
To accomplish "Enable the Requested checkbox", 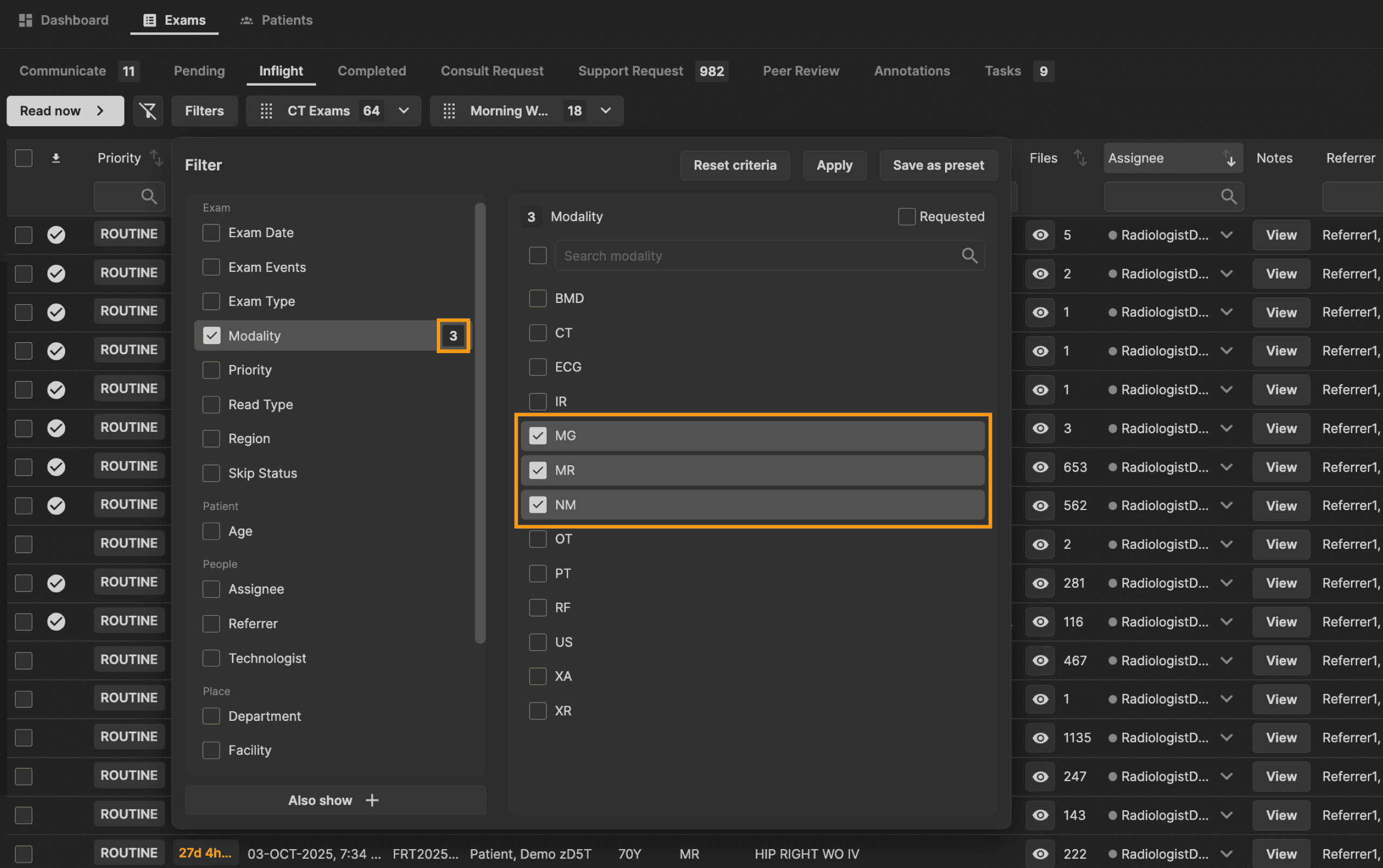I will pyautogui.click(x=906, y=216).
